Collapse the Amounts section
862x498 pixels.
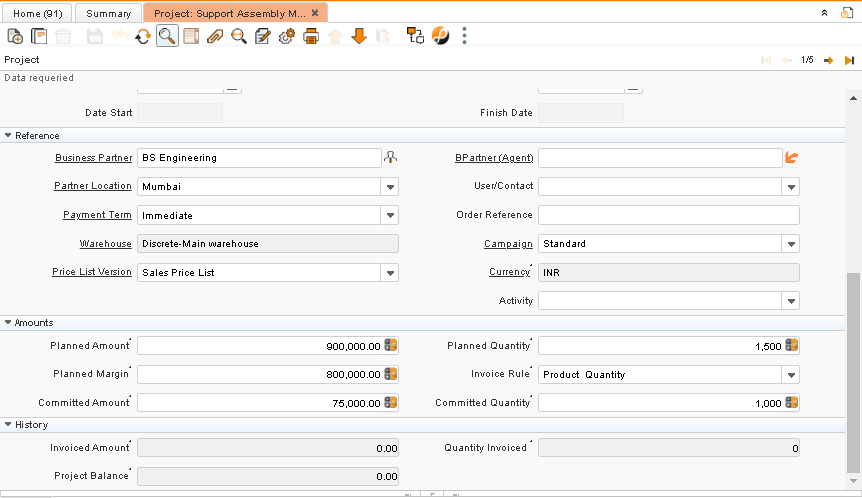8,323
